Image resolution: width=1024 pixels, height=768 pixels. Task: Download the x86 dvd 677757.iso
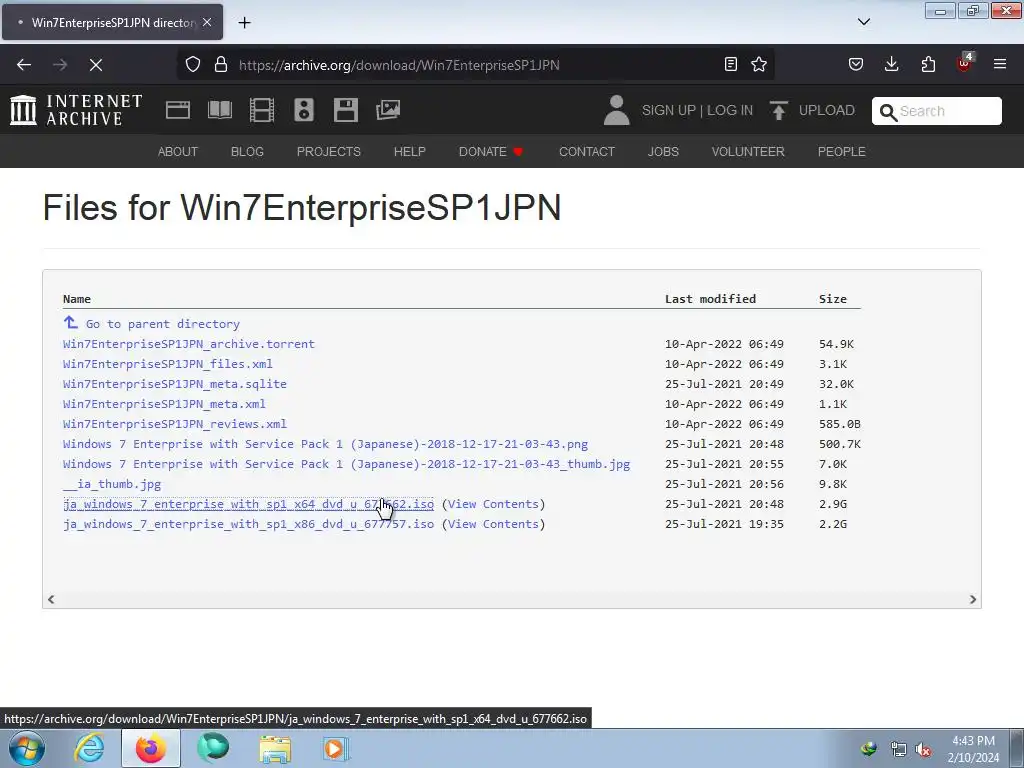(248, 524)
